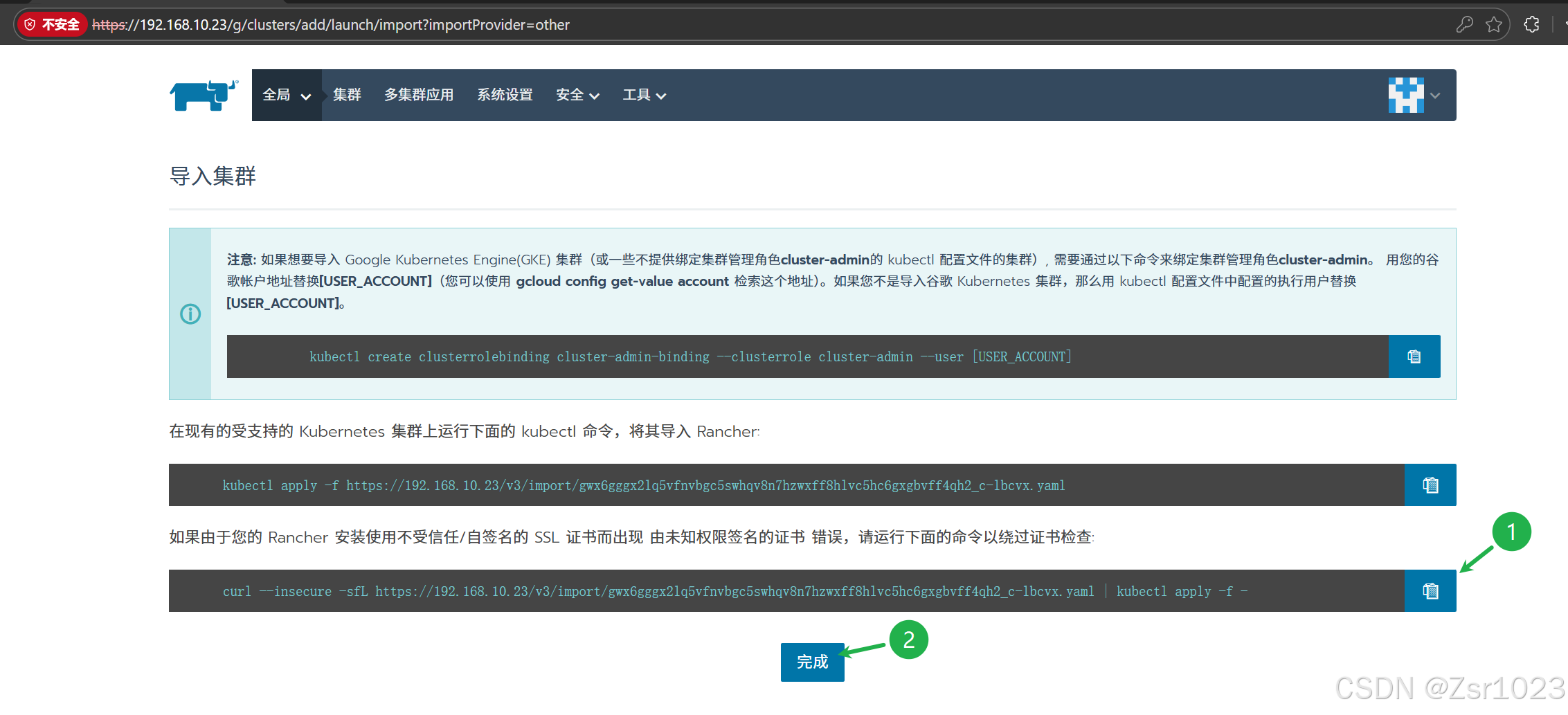Viewport: 1568px width, 715px height.
Task: Click the kubectl apply -f command text
Action: click(644, 485)
